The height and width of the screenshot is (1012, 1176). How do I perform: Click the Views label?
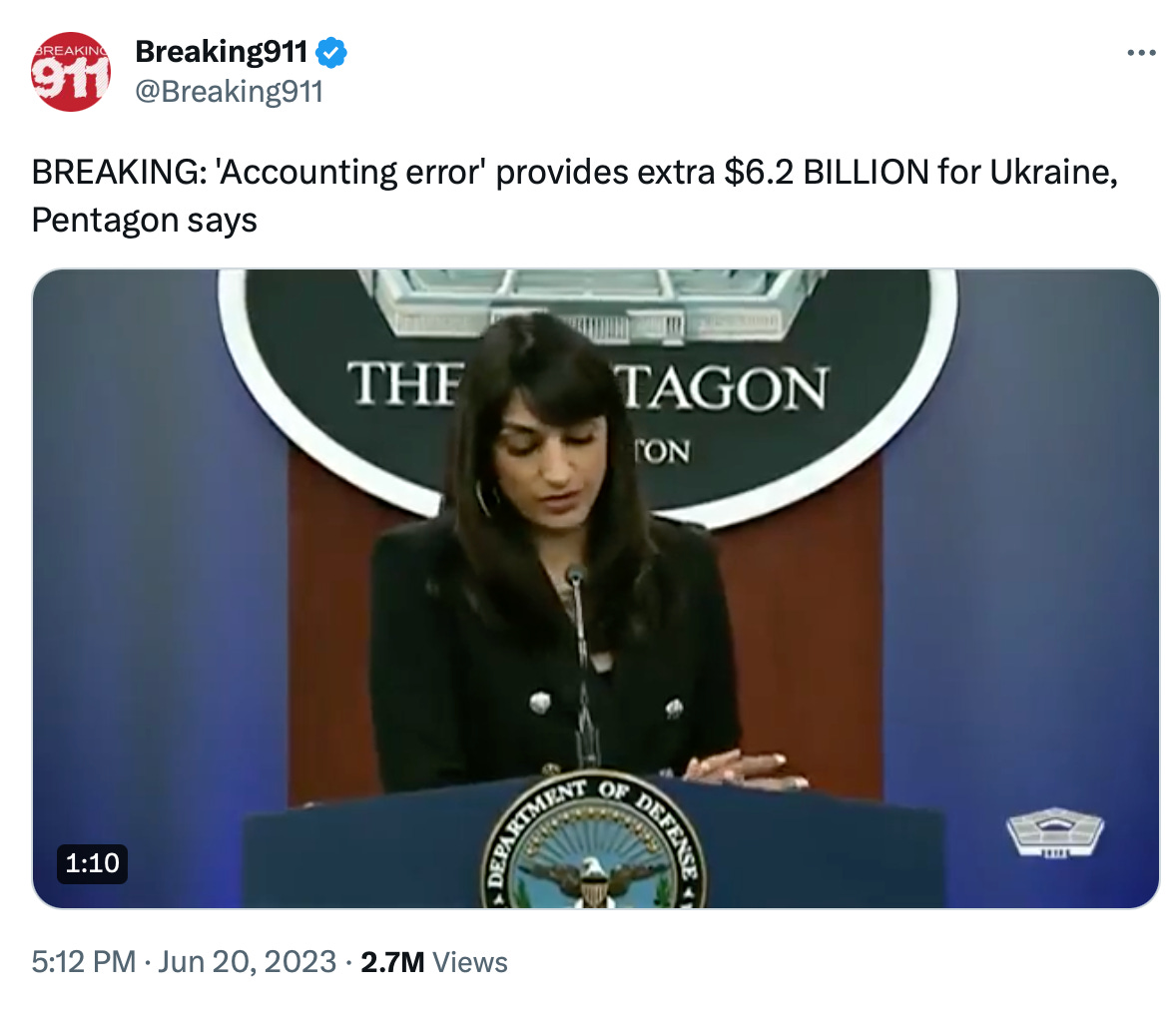tap(470, 962)
